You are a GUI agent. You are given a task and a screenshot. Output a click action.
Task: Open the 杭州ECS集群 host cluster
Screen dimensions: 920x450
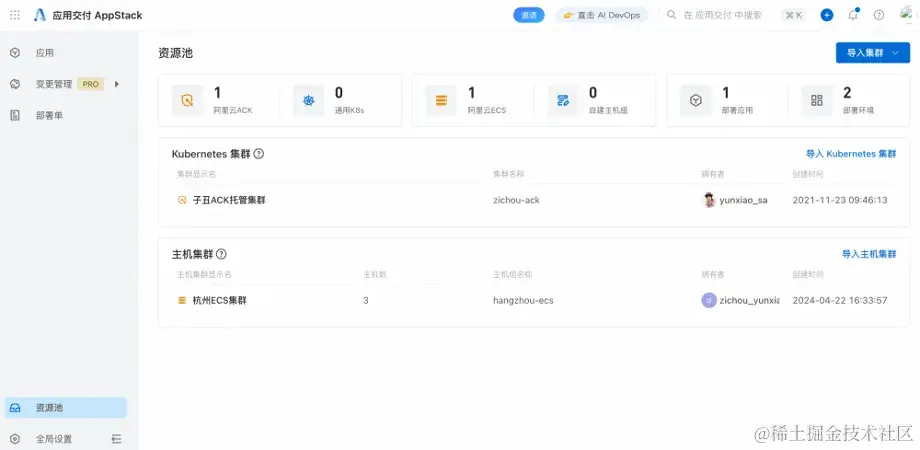coord(219,300)
